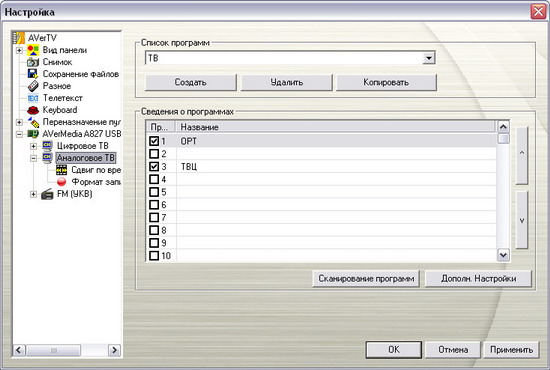
Task: Expand the Цифровое ТВ tree node
Action: coord(33,146)
